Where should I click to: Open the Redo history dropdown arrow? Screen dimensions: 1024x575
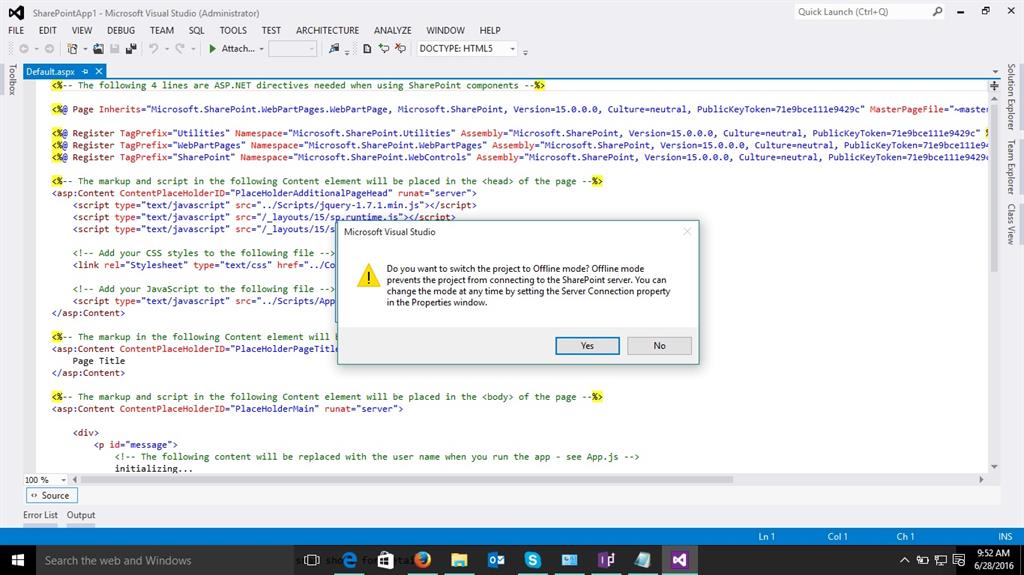tap(193, 49)
